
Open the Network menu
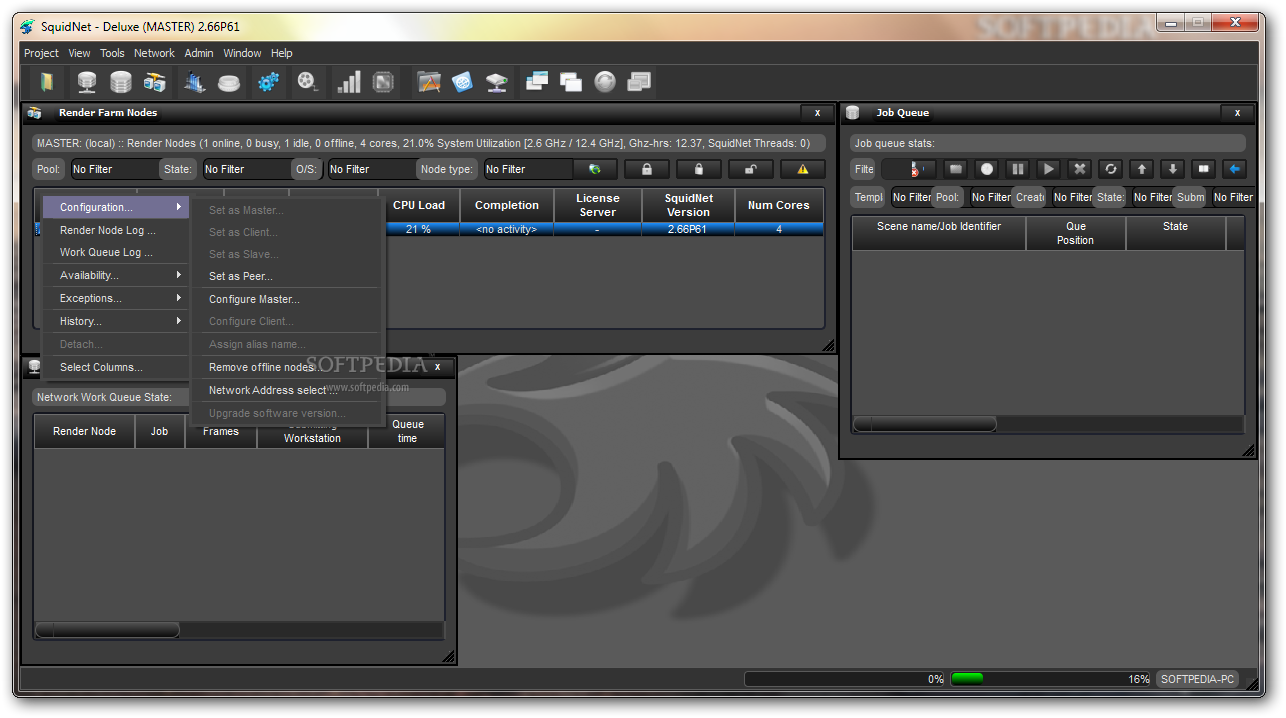[x=154, y=53]
